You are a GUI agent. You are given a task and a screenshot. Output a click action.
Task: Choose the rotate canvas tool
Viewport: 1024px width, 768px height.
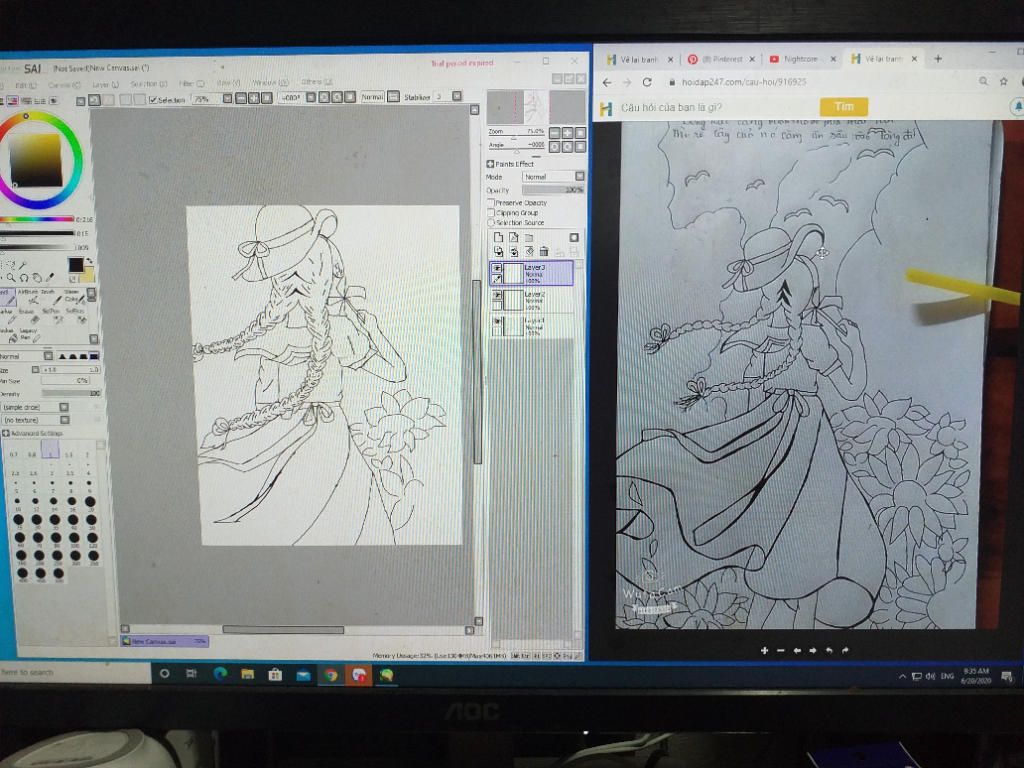click(x=24, y=278)
